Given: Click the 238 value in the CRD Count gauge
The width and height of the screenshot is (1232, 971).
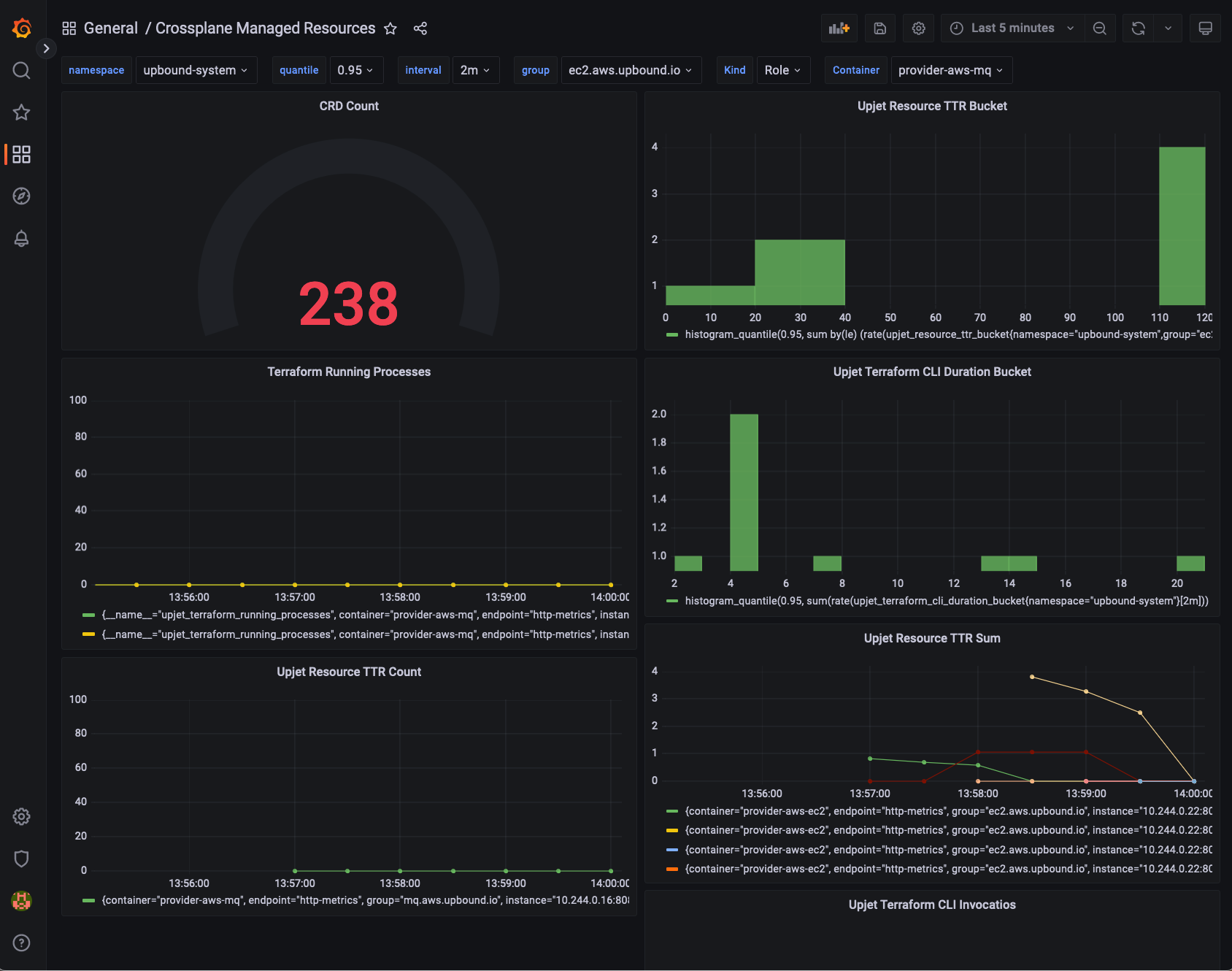Looking at the screenshot, I should (349, 304).
